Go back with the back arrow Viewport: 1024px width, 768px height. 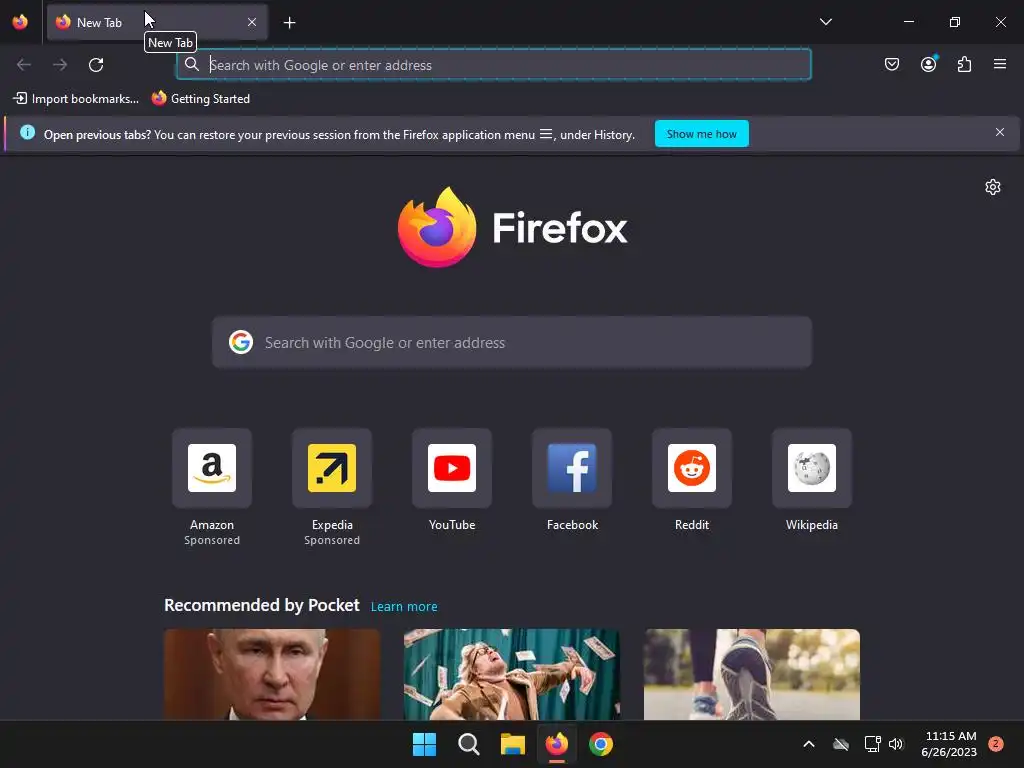[x=24, y=65]
